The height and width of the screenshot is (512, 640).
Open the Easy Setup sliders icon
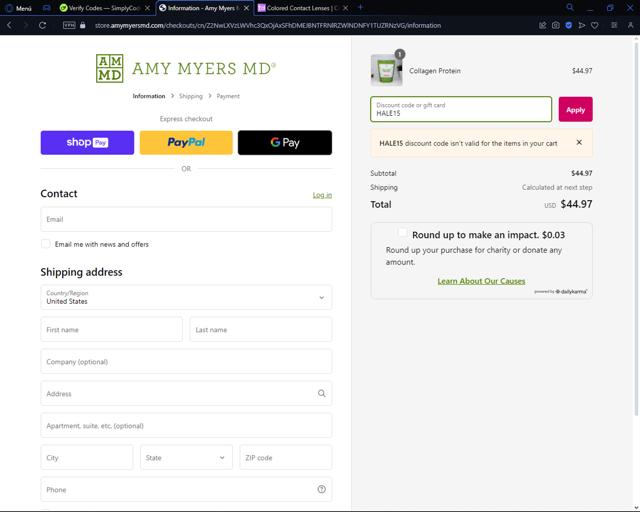point(614,25)
